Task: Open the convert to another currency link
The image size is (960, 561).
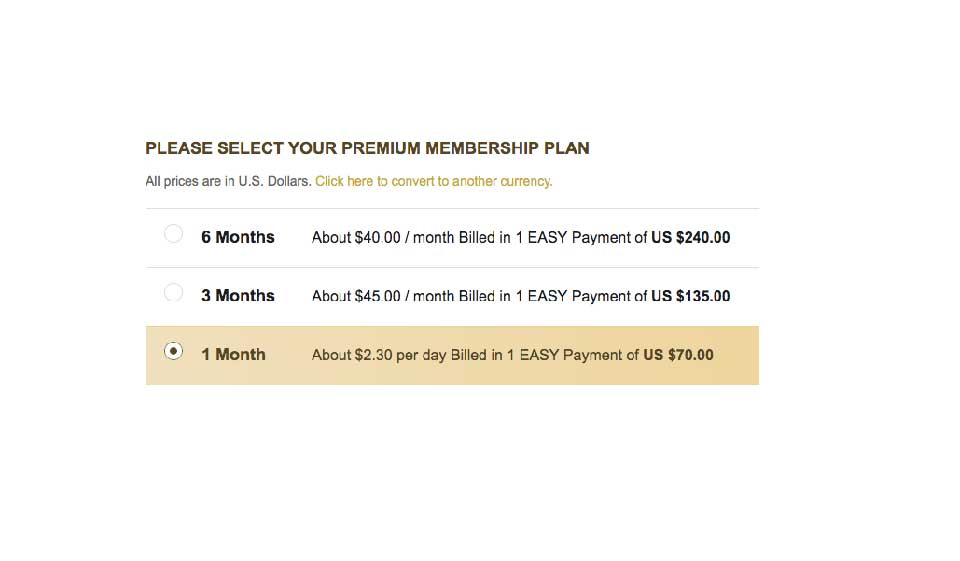Action: pyautogui.click(x=433, y=182)
